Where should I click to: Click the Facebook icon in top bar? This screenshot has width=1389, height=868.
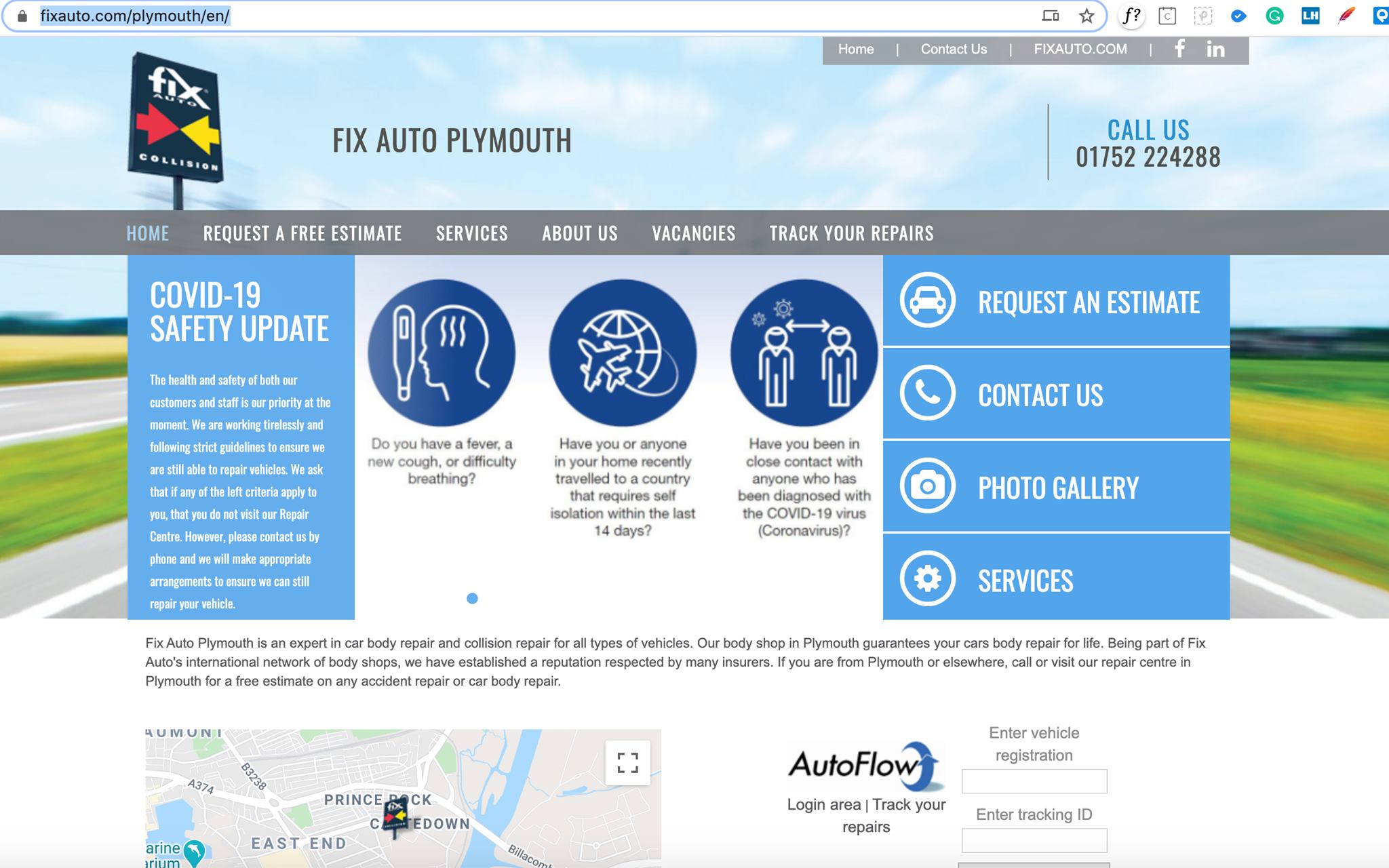1179,49
